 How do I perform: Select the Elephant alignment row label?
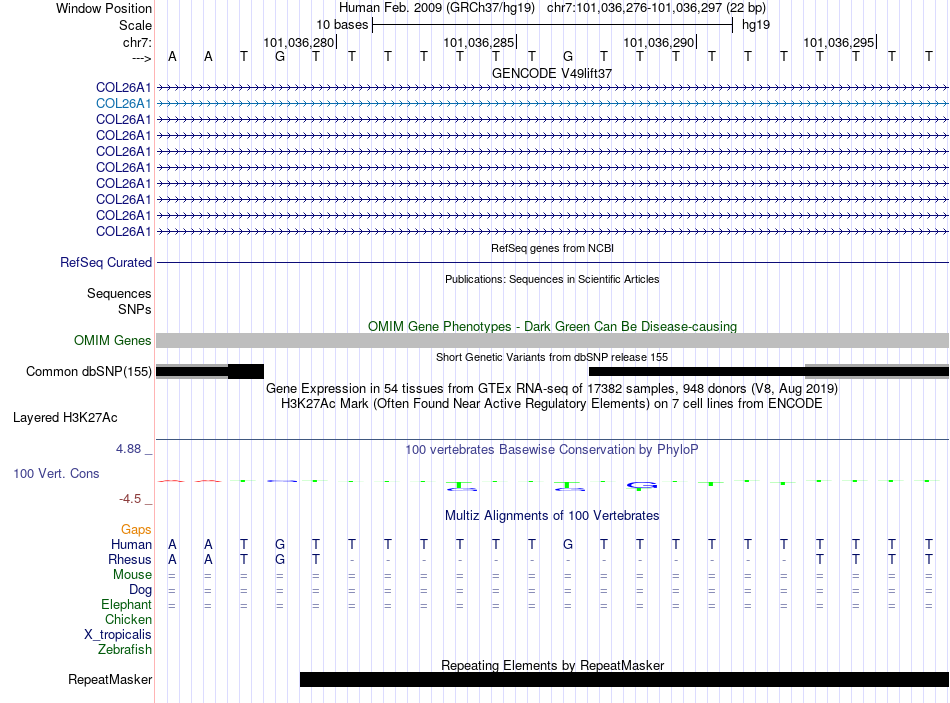coord(126,604)
